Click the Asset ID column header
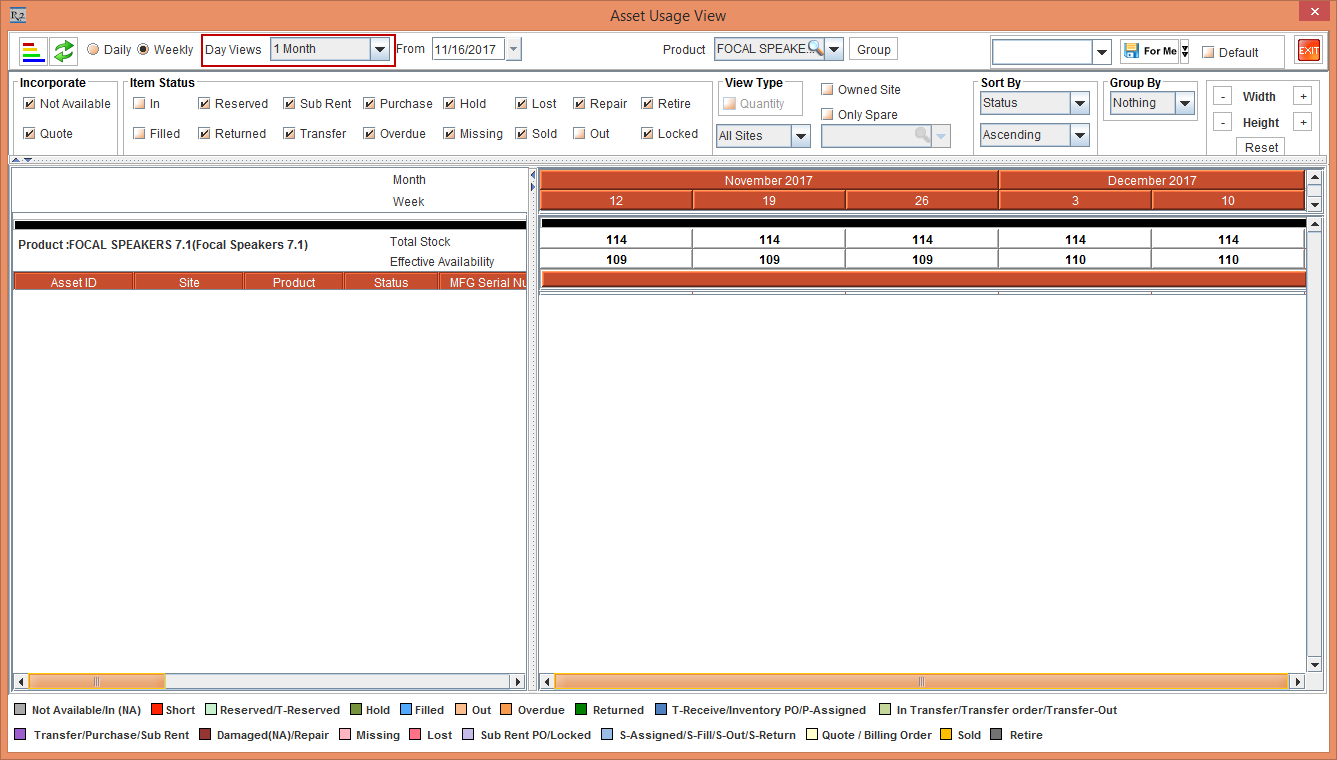Viewport: 1337px width, 760px height. click(73, 283)
